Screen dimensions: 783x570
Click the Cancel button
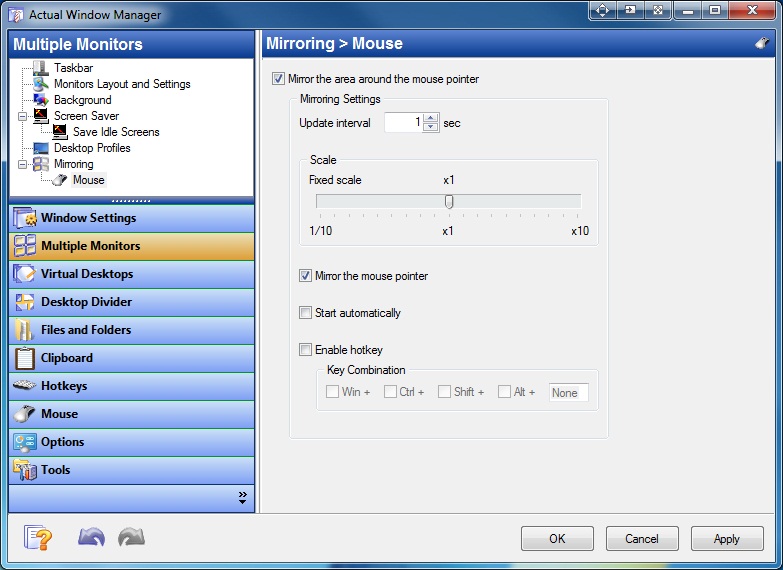pyautogui.click(x=642, y=539)
